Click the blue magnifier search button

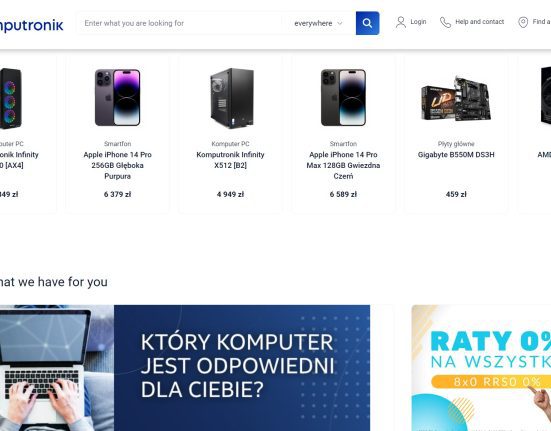click(x=367, y=23)
